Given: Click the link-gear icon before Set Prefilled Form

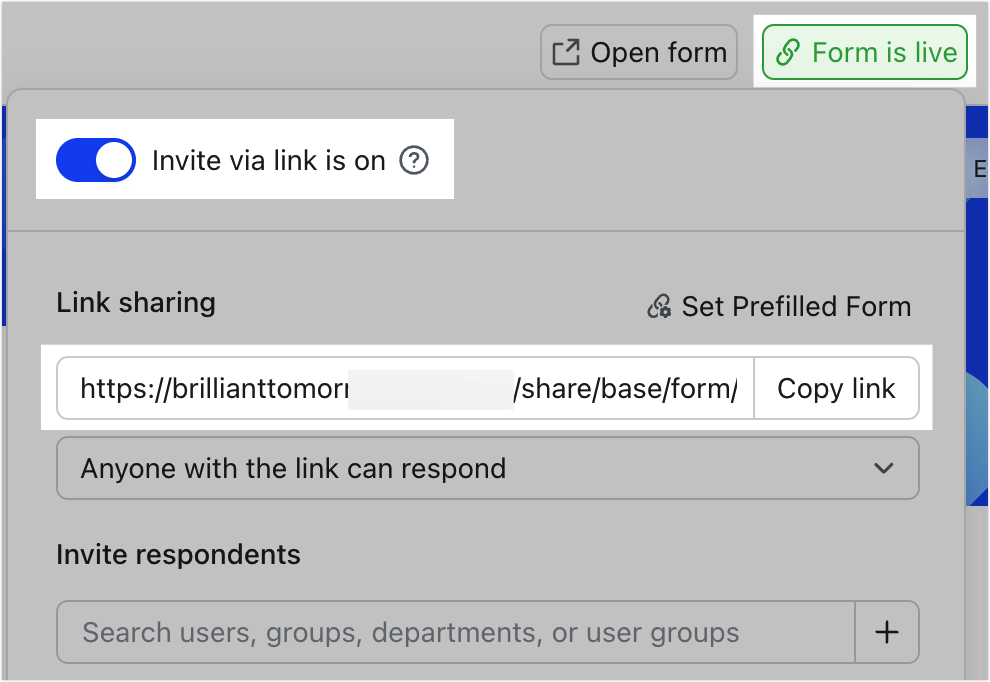Looking at the screenshot, I should [659, 306].
